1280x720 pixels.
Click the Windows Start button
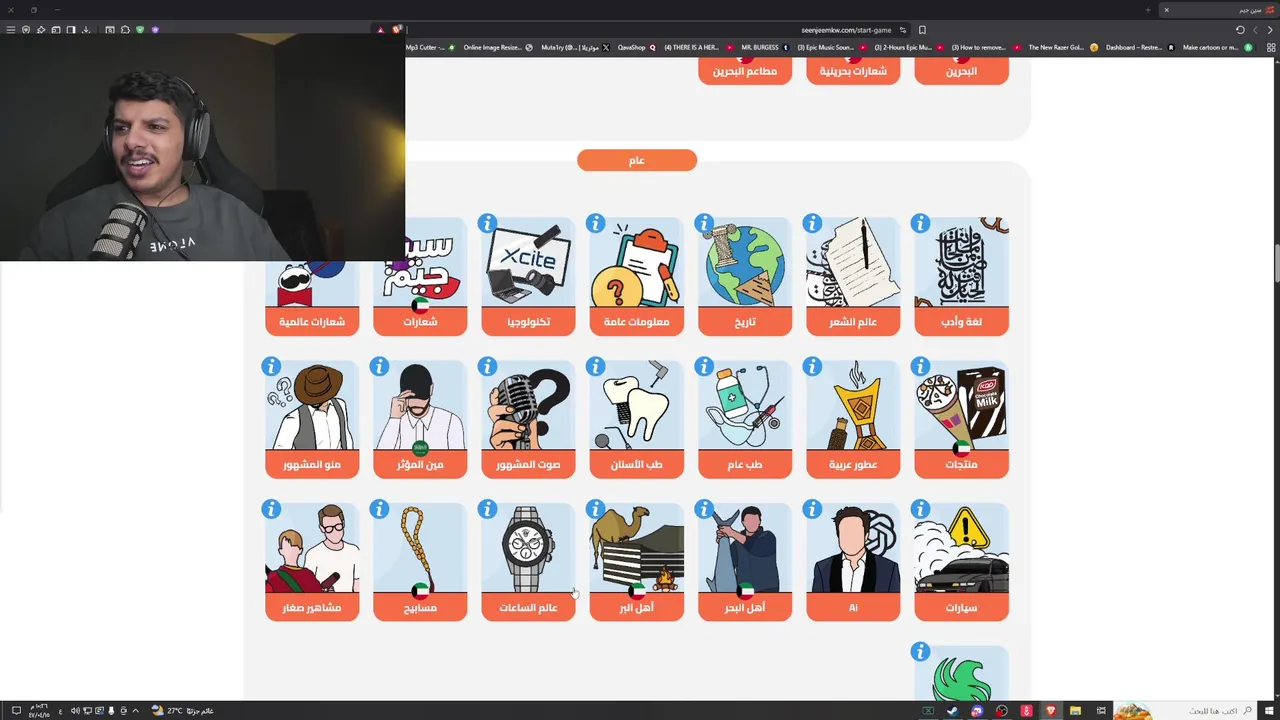tap(1270, 711)
